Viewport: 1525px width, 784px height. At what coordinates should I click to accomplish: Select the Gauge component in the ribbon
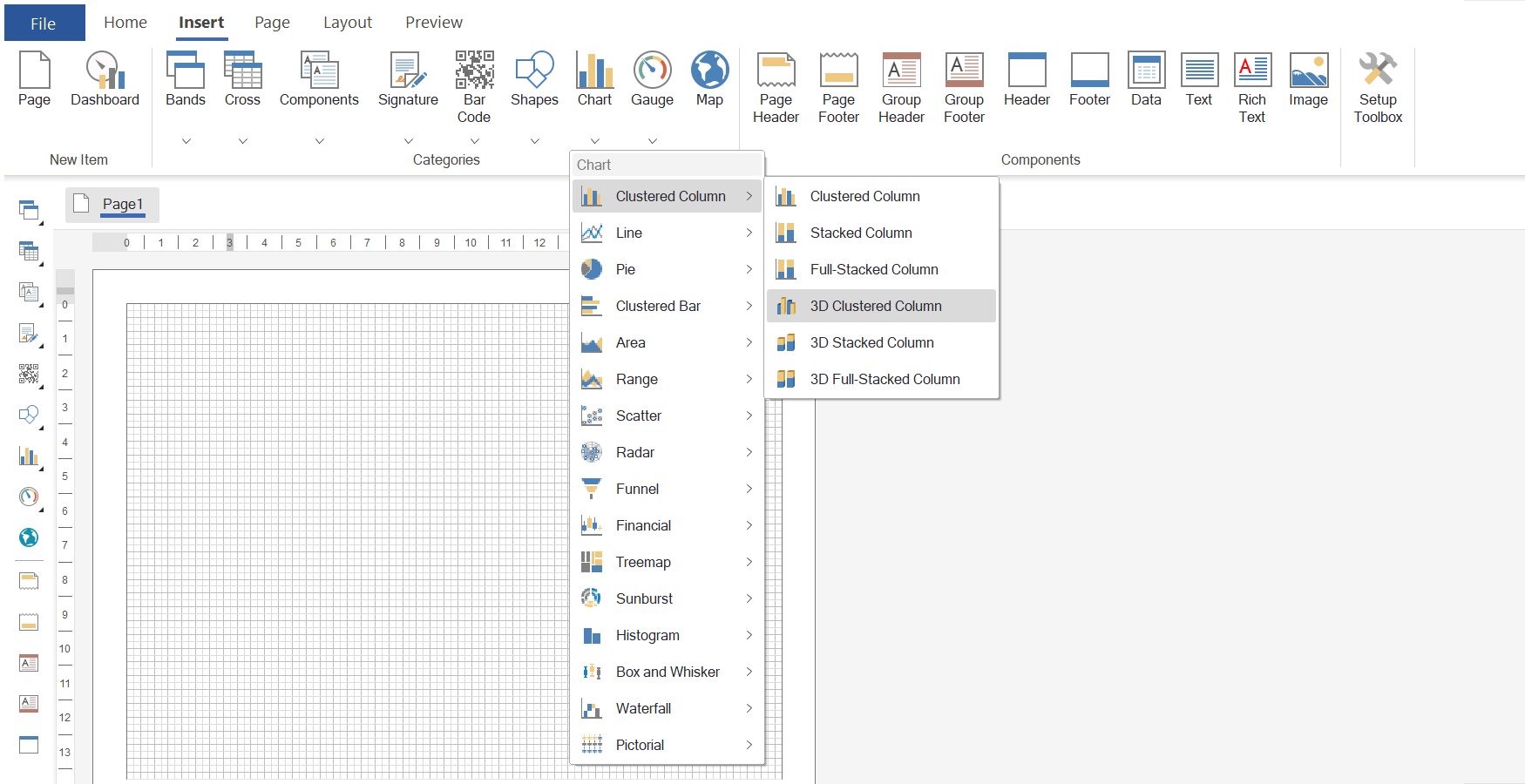click(x=652, y=78)
